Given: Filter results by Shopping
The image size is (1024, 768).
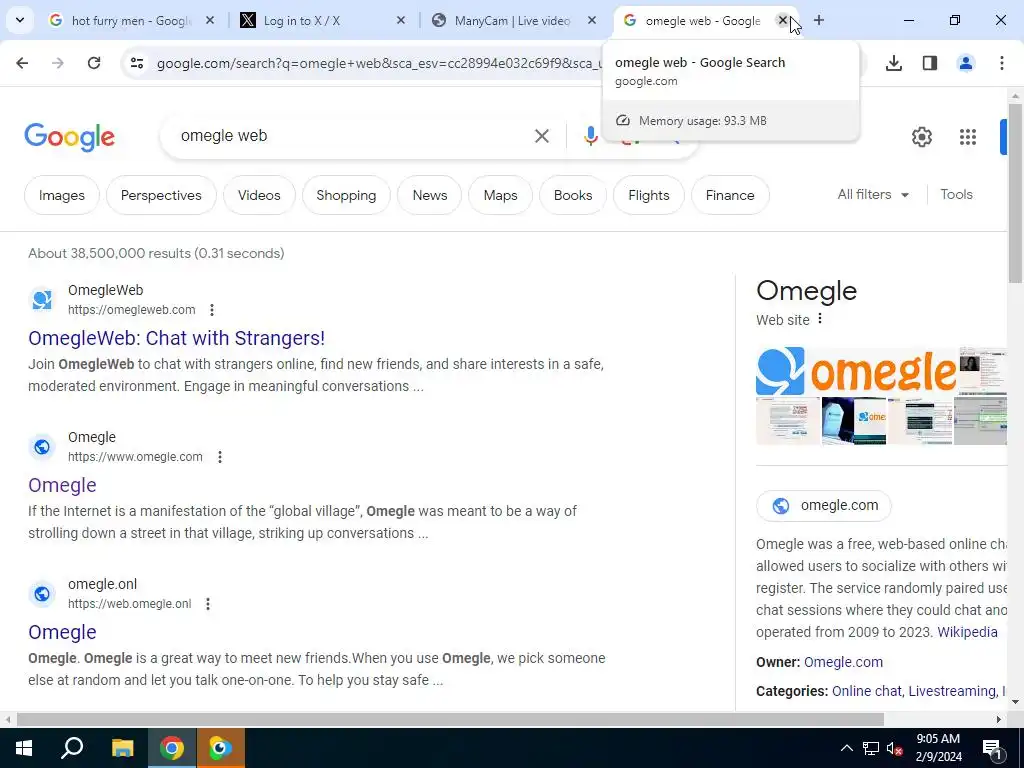Looking at the screenshot, I should (346, 195).
